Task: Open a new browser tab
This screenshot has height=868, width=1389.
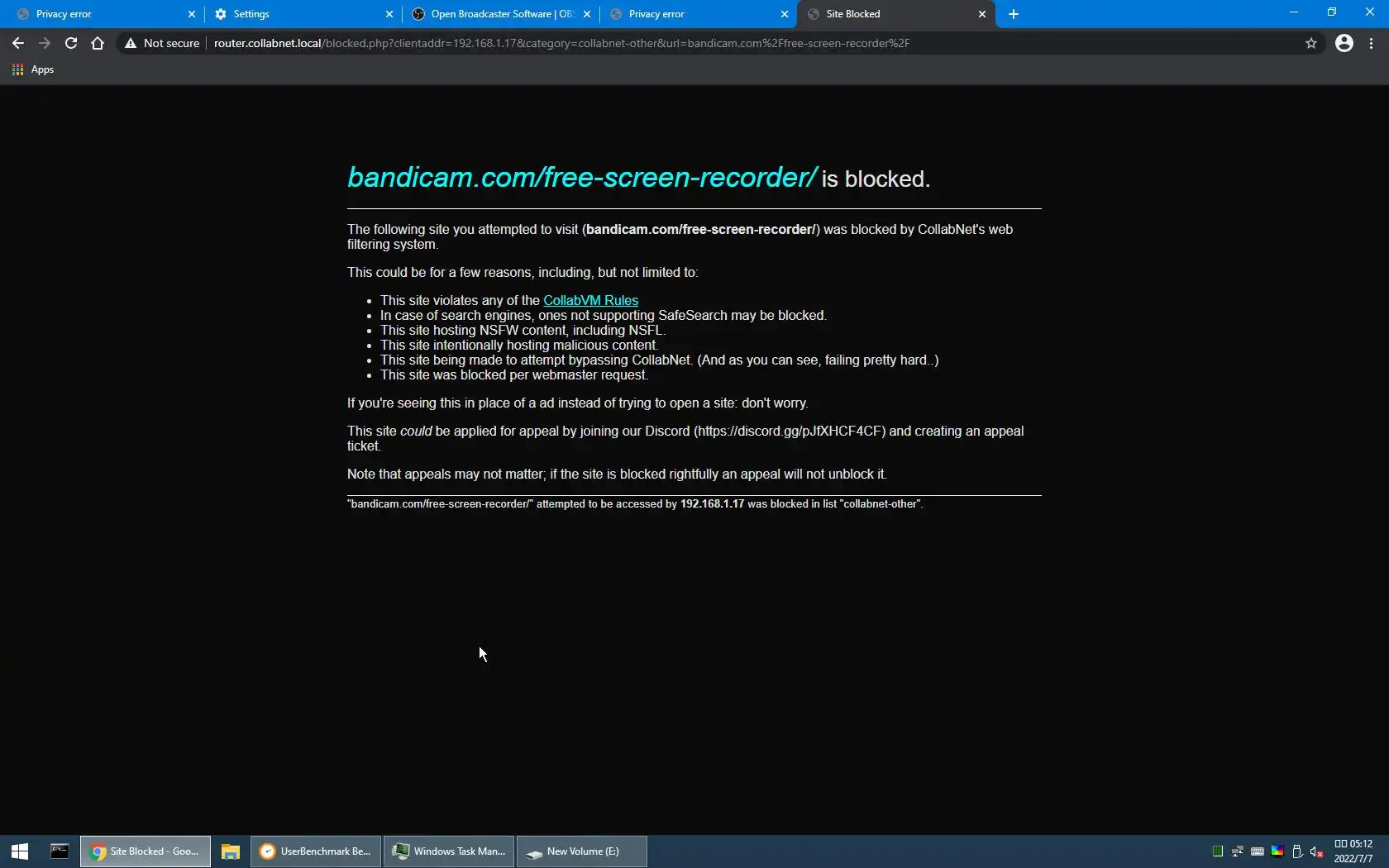Action: (x=1014, y=14)
